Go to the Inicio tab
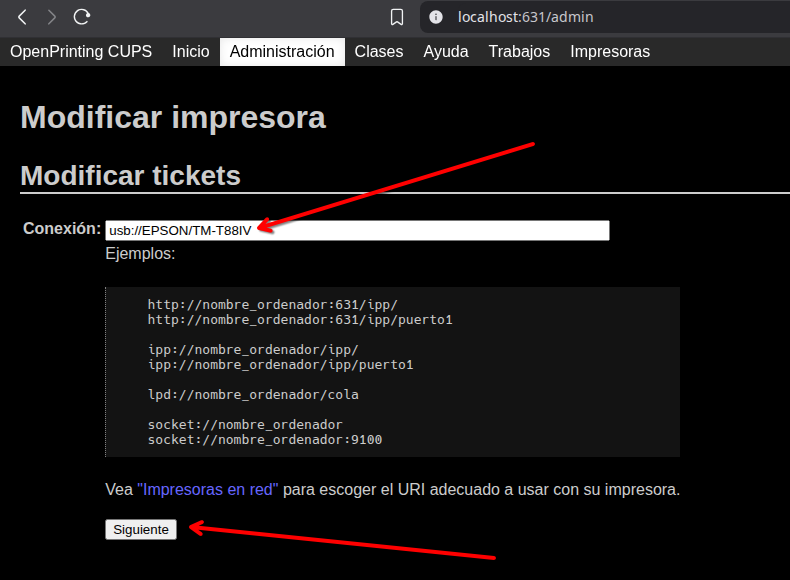Image resolution: width=790 pixels, height=580 pixels. (x=191, y=52)
